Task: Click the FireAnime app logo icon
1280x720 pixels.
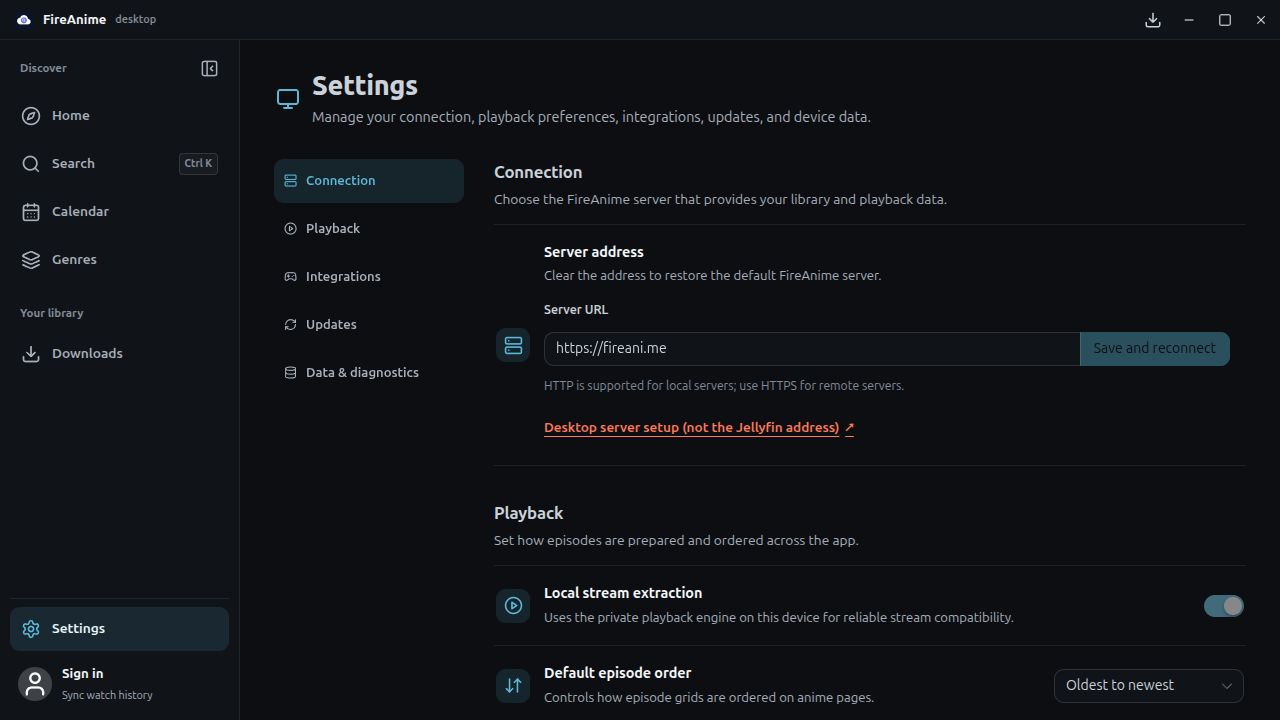Action: click(x=24, y=20)
